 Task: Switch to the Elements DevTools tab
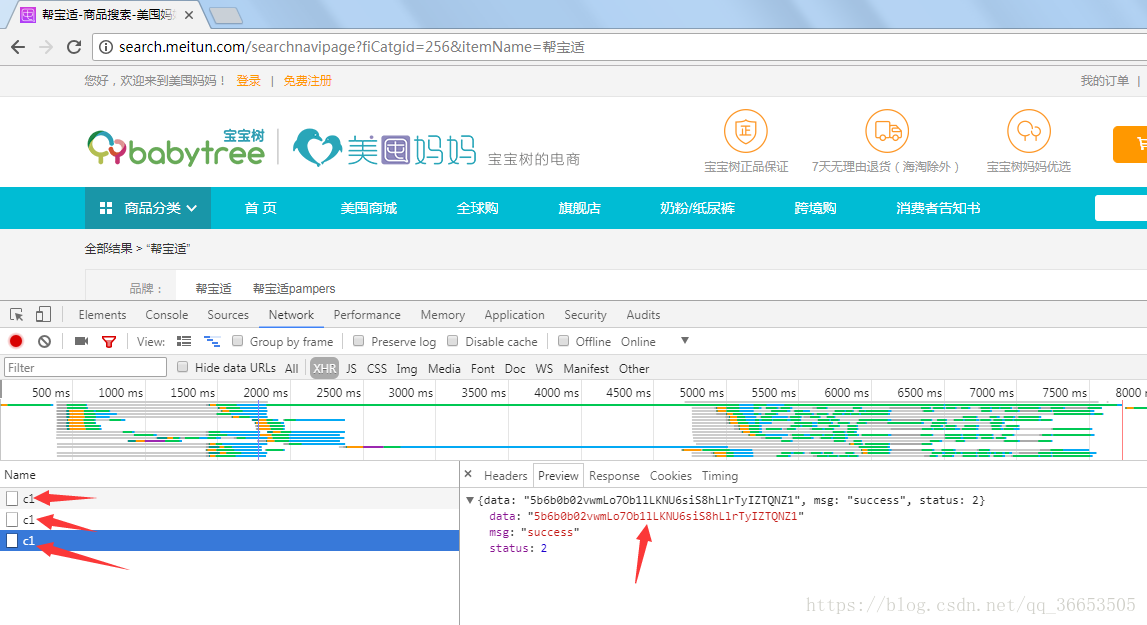(x=102, y=315)
